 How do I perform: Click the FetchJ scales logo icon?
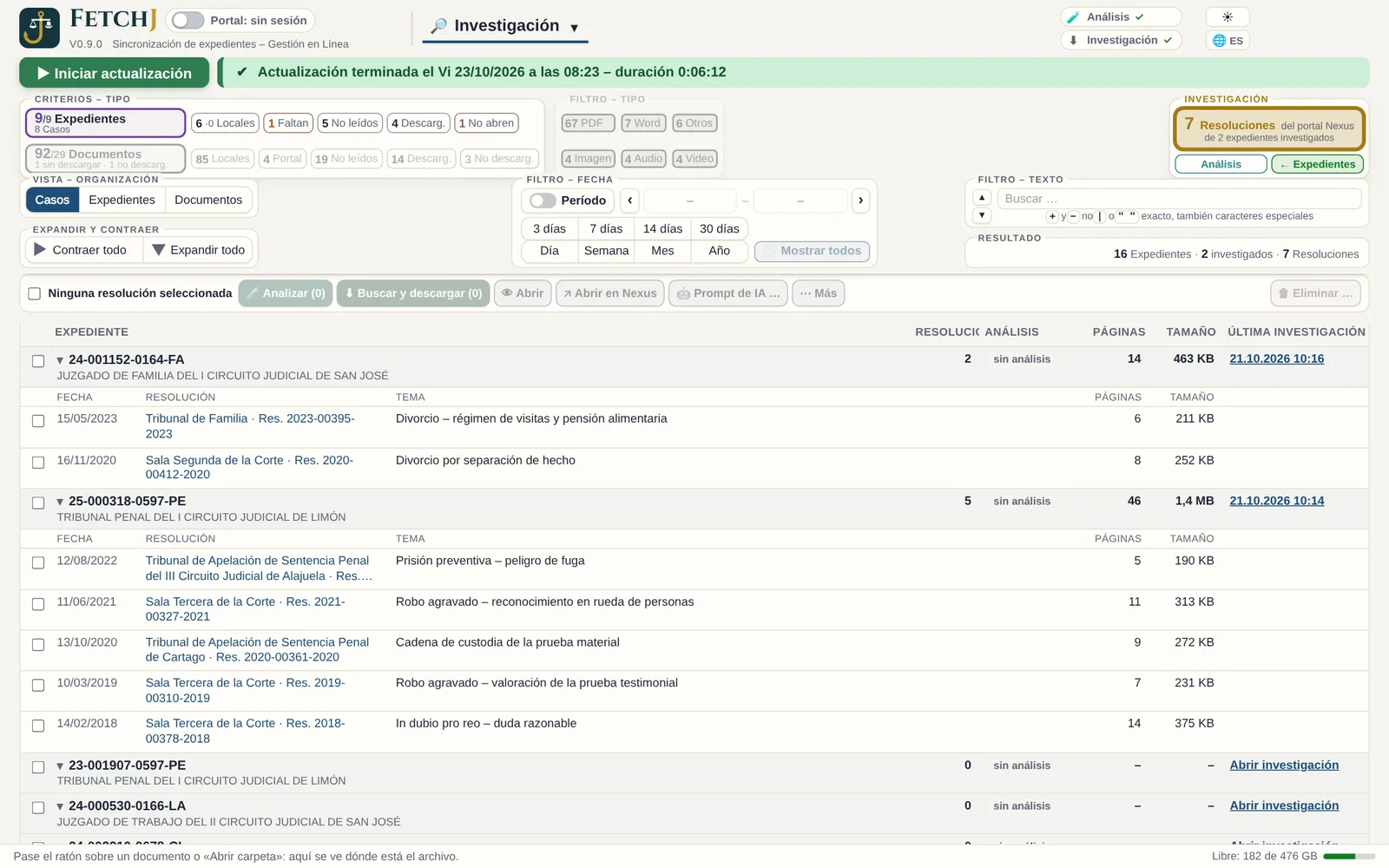click(40, 28)
